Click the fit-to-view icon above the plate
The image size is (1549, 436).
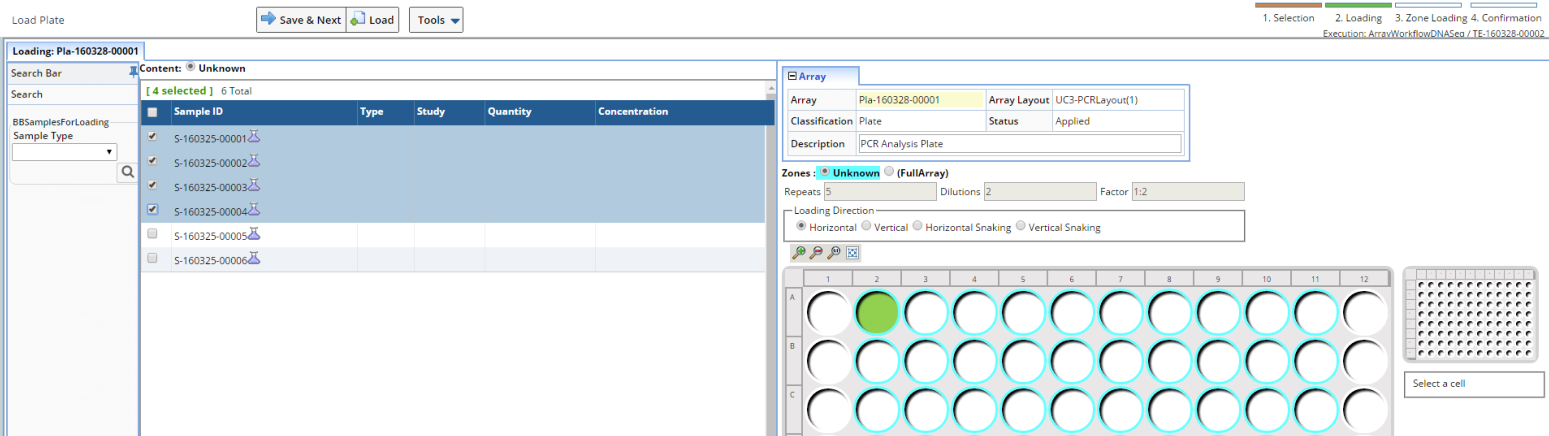tap(852, 253)
